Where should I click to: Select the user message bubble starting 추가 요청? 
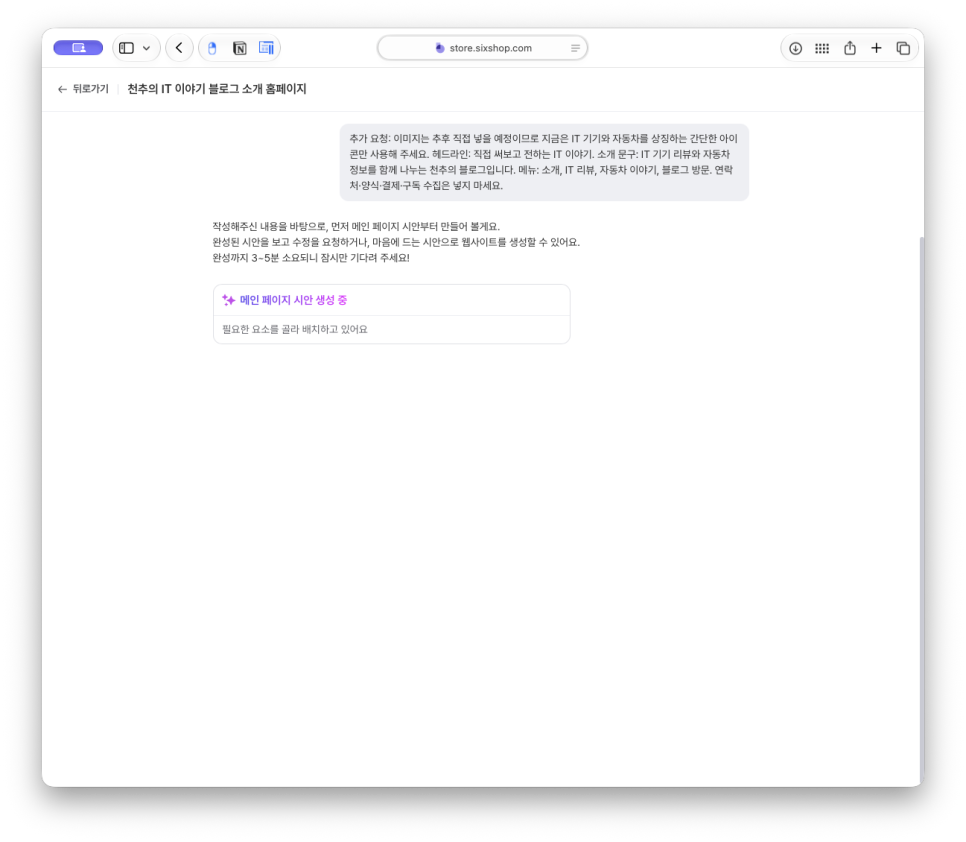(544, 162)
